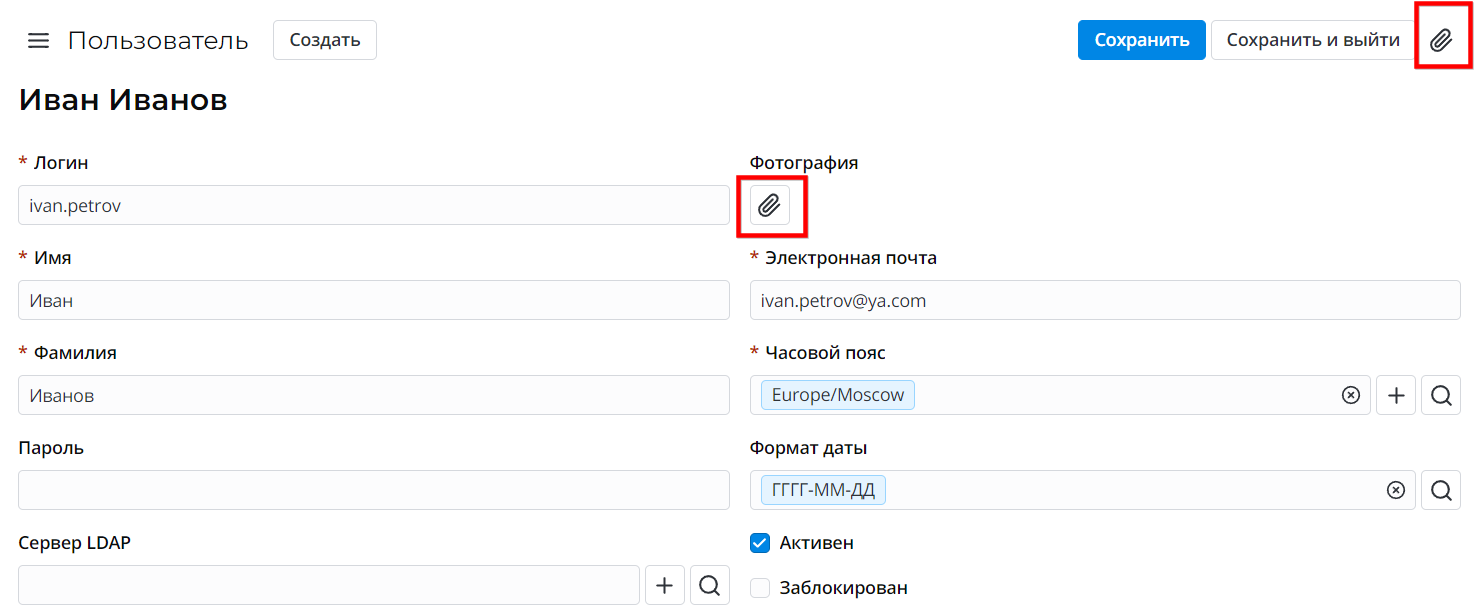This screenshot has height=613, width=1480.
Task: Add a new time zone with plus
Action: point(1396,395)
